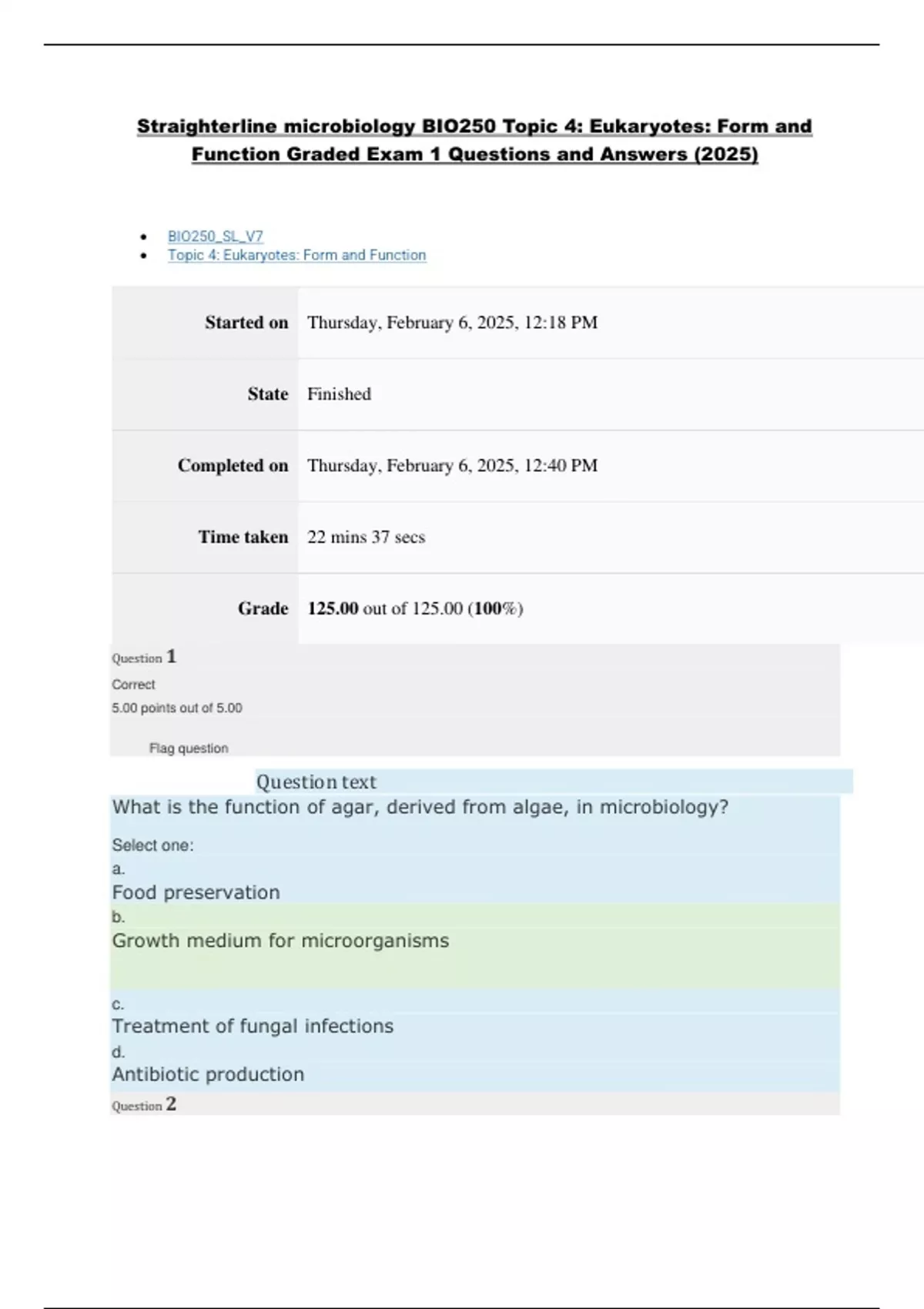Pick the Antibiotic production answer
This screenshot has width=924, height=1309.
click(x=208, y=1074)
